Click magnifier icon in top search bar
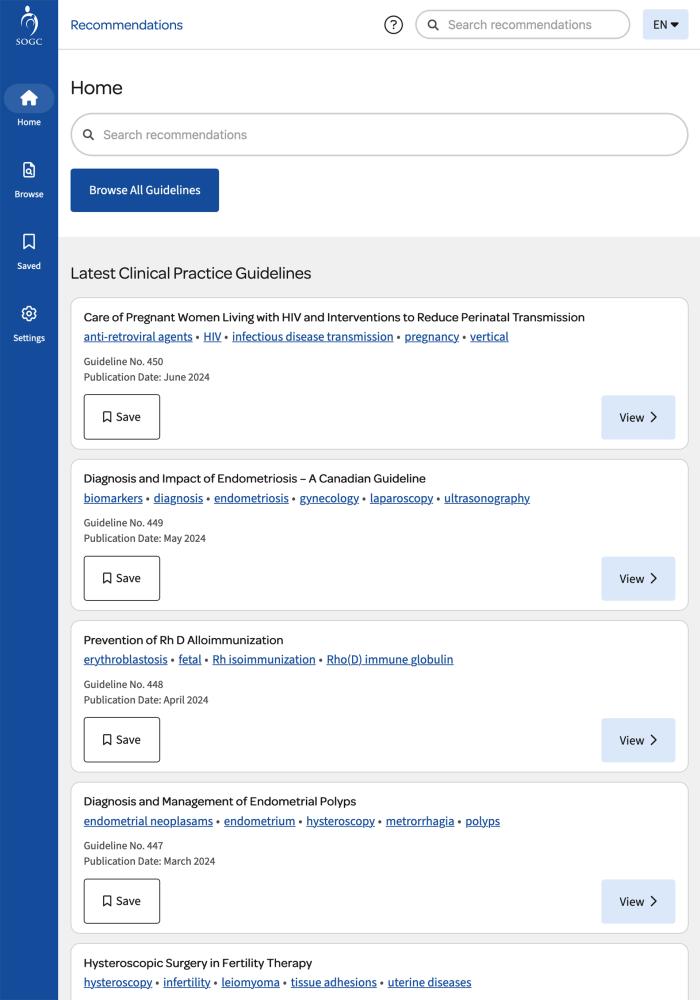 point(433,25)
